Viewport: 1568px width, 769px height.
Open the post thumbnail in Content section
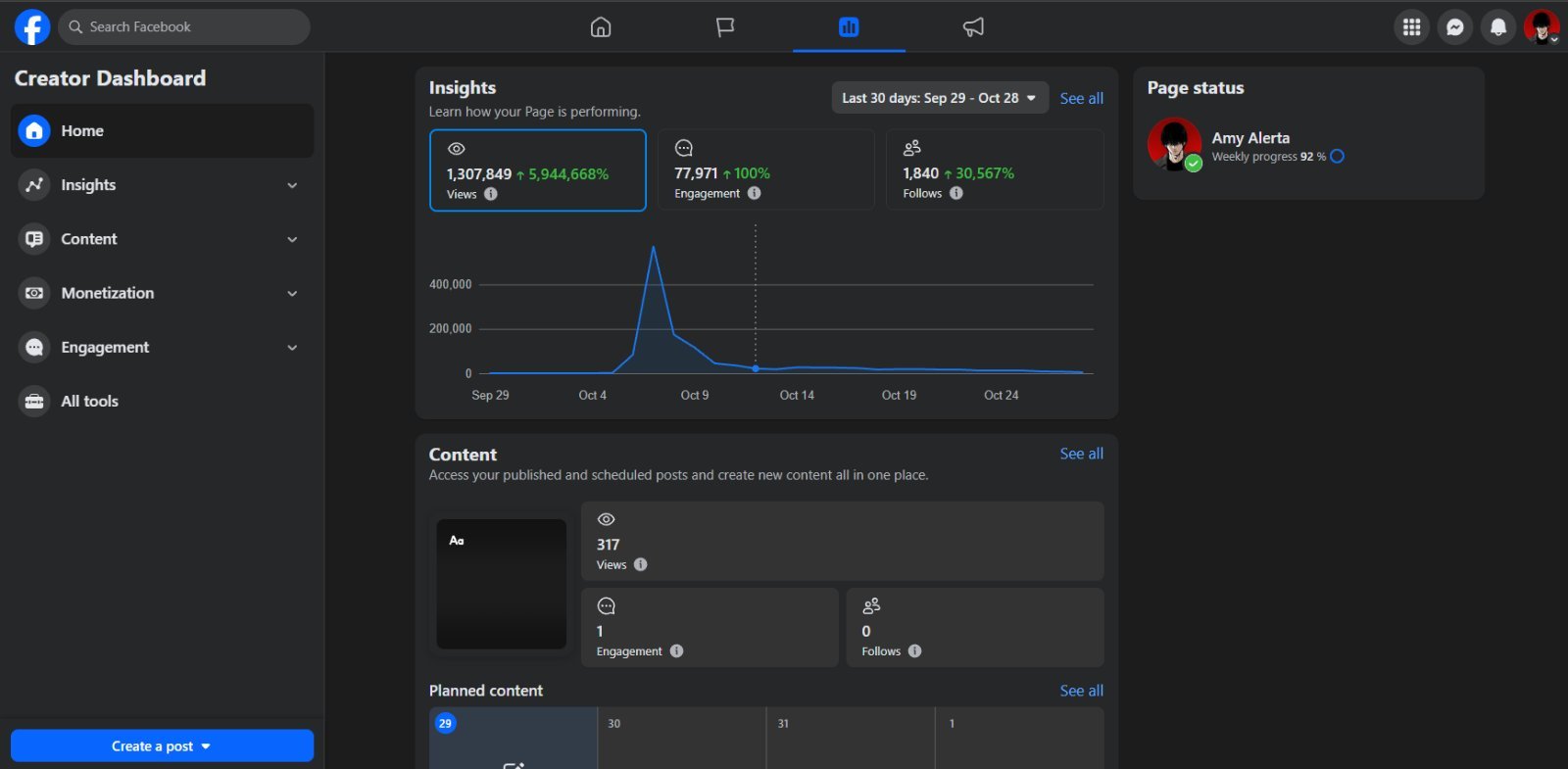click(x=502, y=584)
